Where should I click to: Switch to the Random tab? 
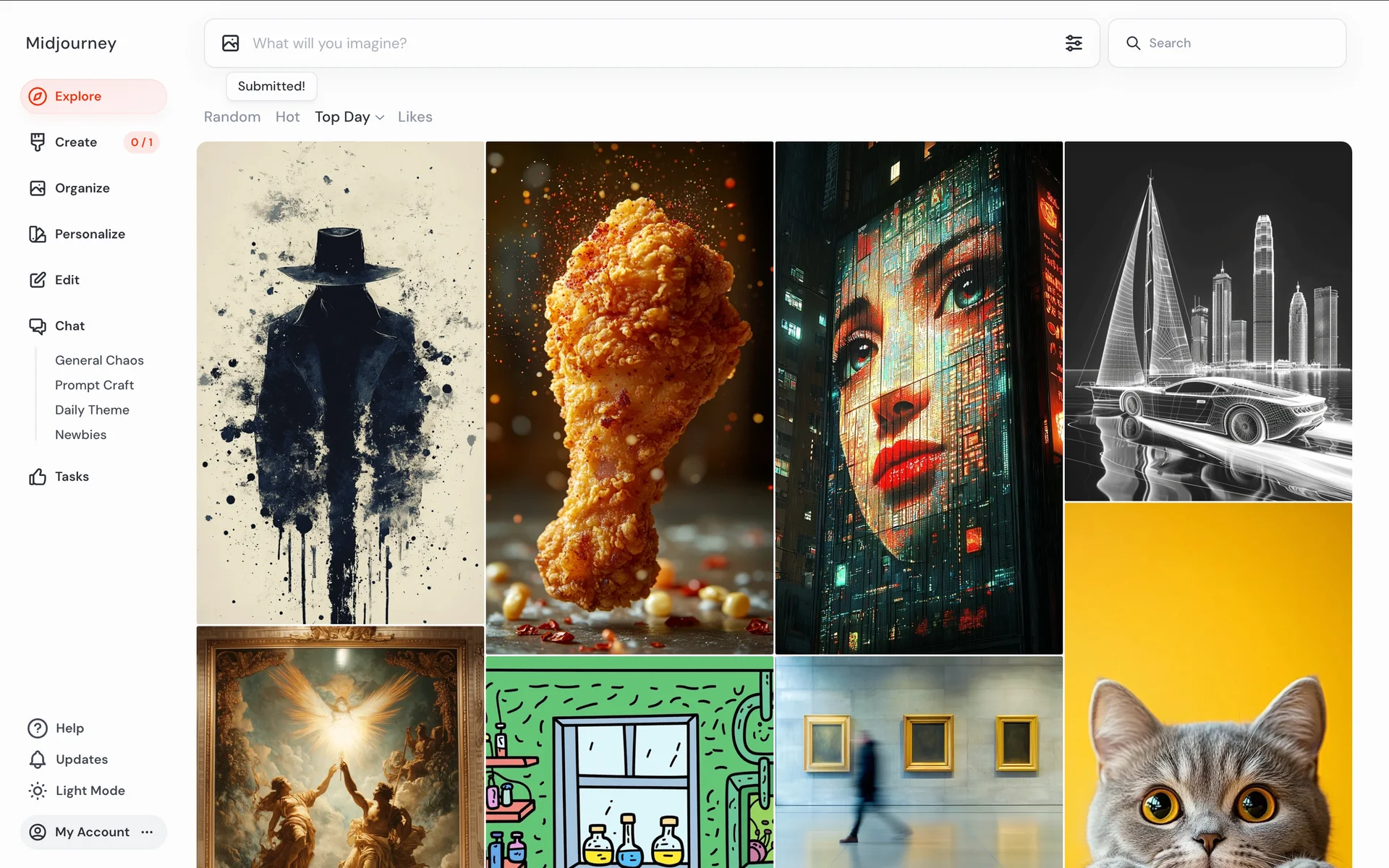pos(231,117)
